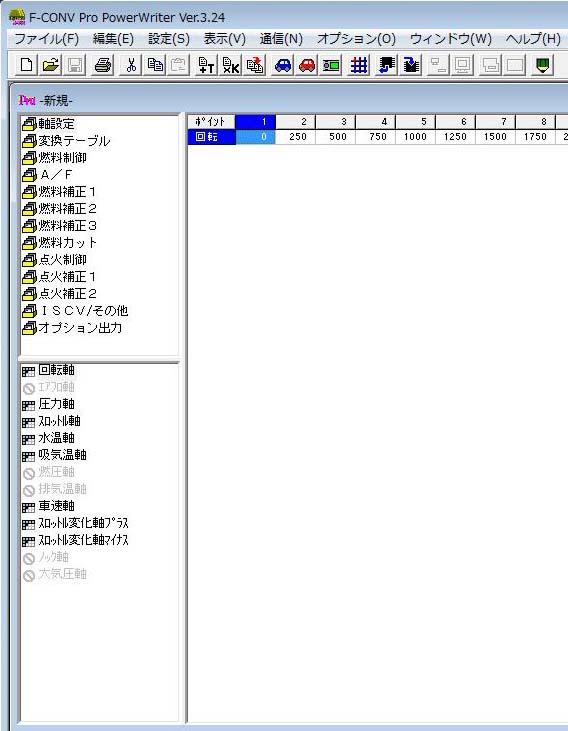Viewport: 568px width, 731px height.
Task: Click the disabled エアフロ軸 item
Action: click(48, 387)
